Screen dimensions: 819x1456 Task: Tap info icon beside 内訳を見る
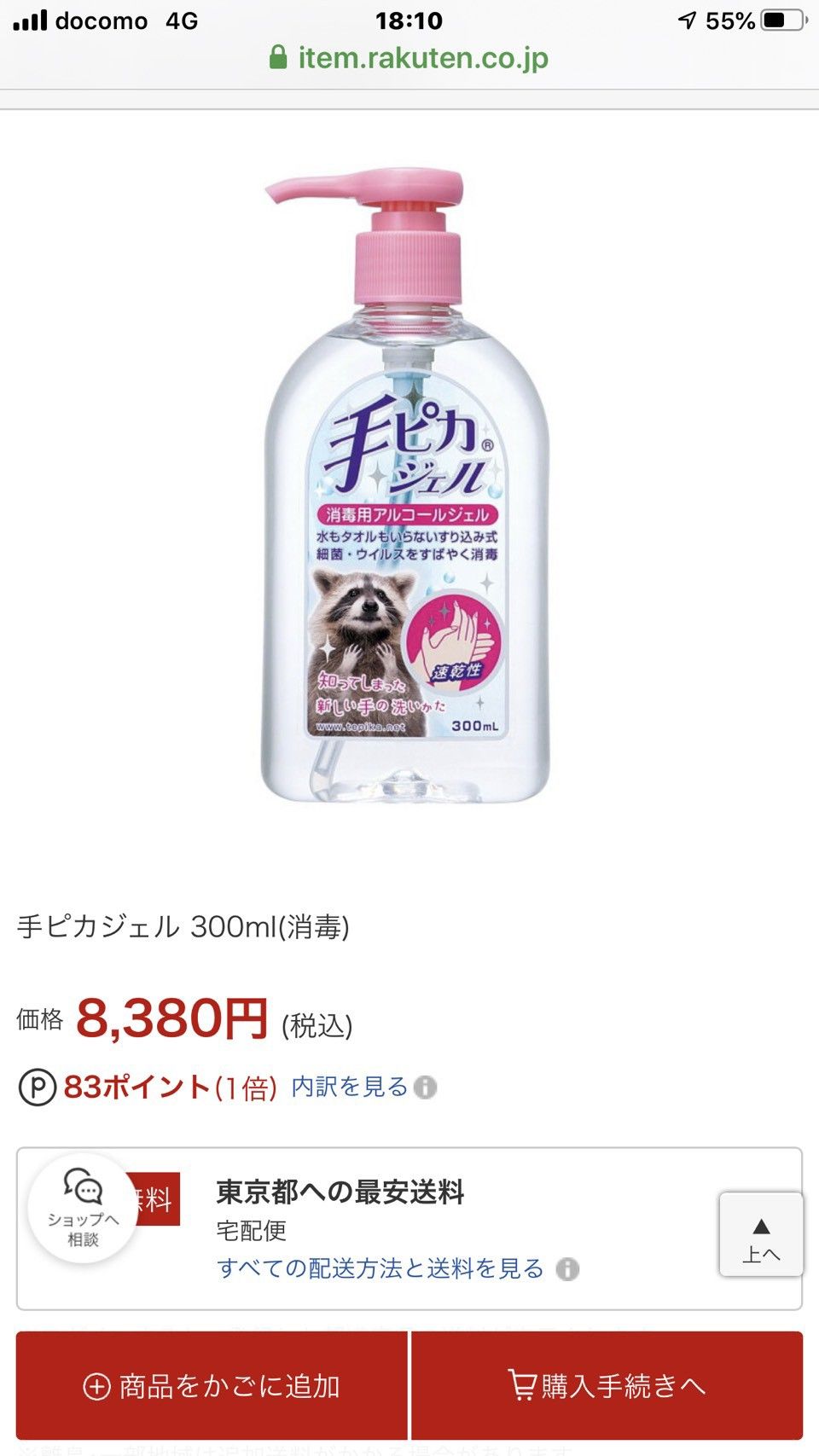(425, 1088)
